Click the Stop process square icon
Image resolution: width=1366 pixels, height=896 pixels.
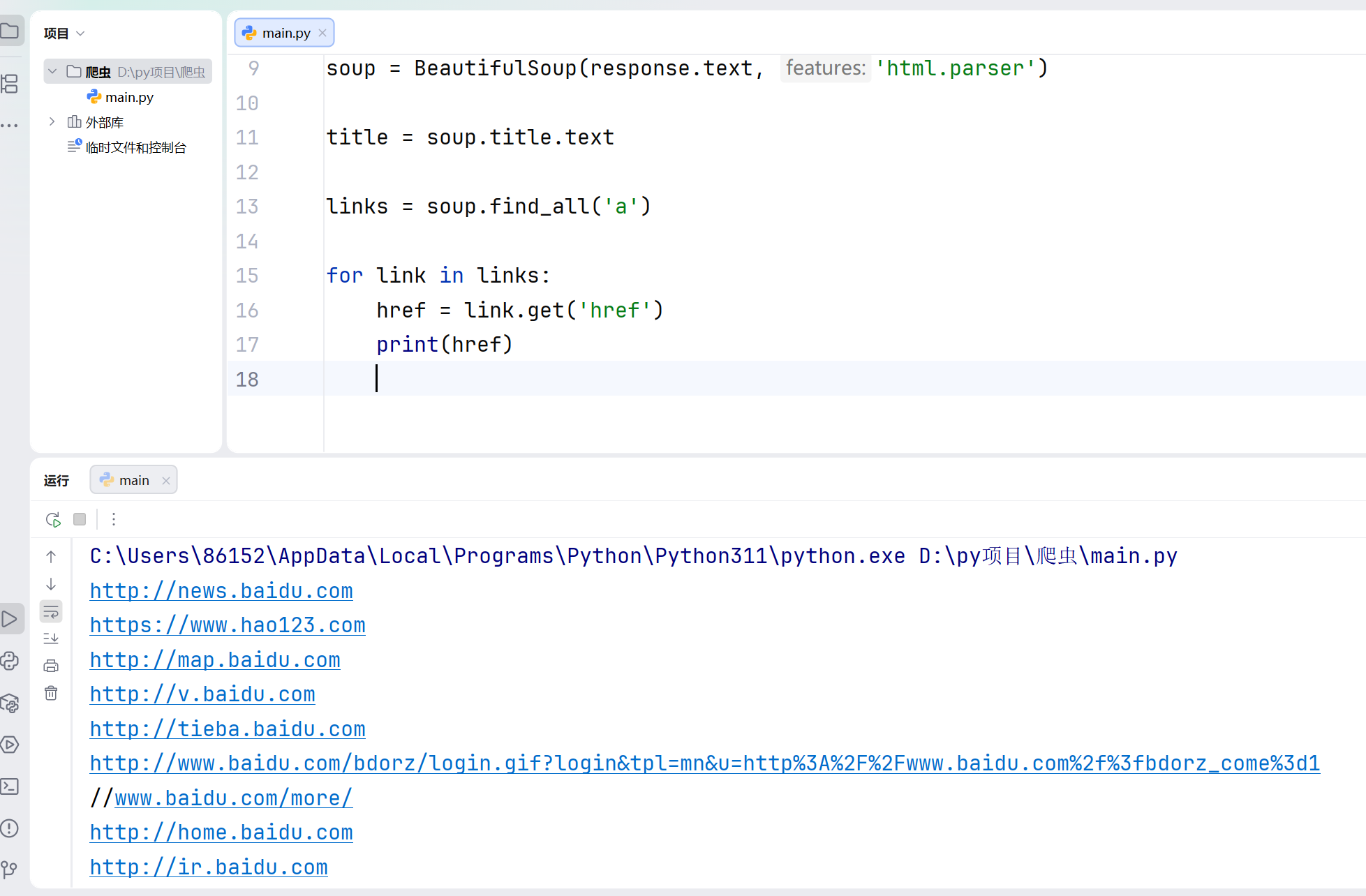click(80, 519)
